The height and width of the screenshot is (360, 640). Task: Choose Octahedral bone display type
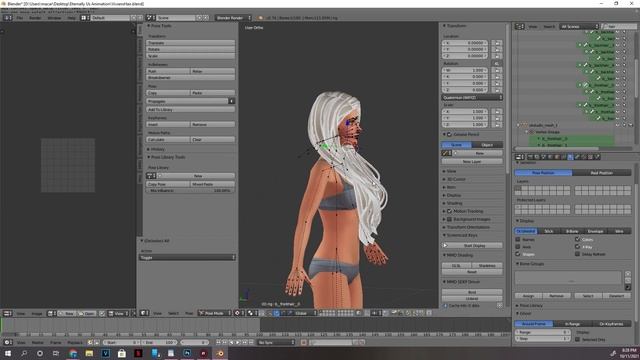tap(526, 231)
